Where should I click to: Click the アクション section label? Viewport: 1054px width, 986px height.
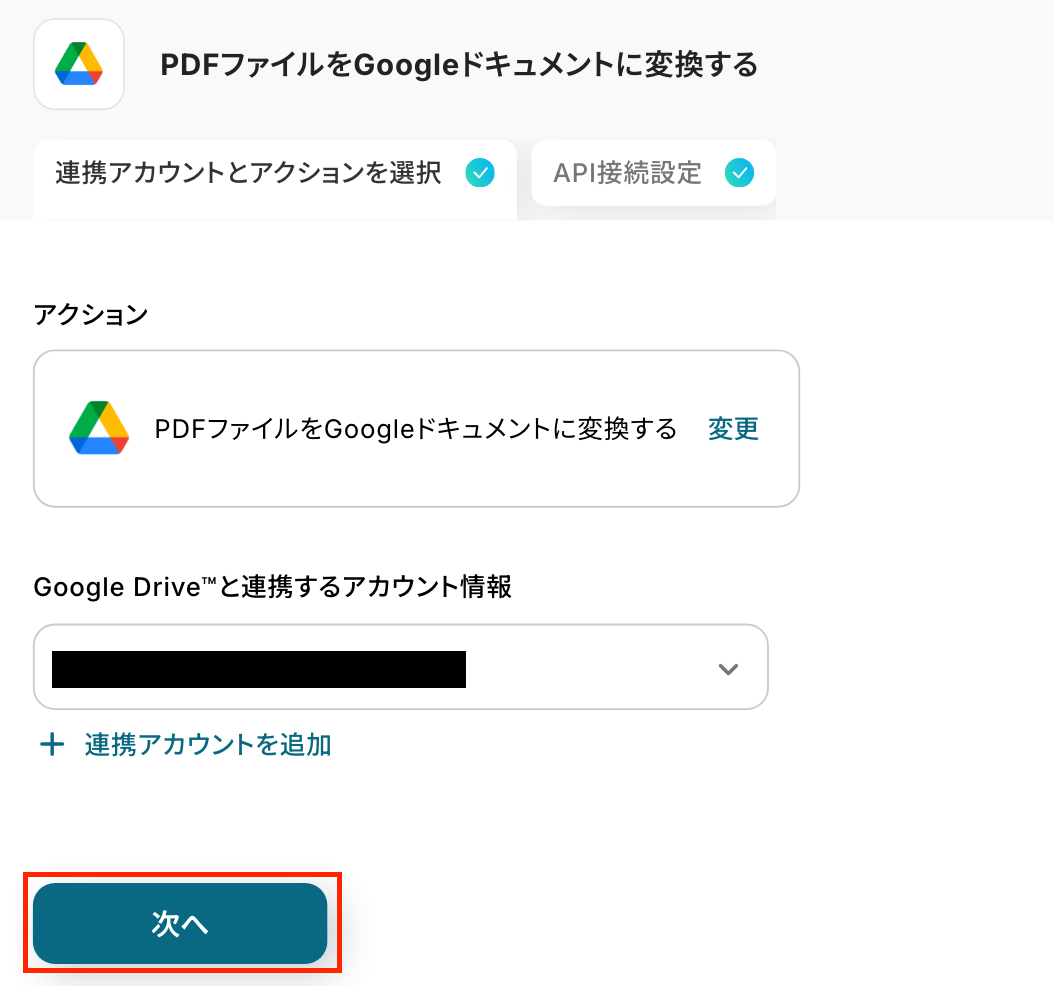[91, 315]
